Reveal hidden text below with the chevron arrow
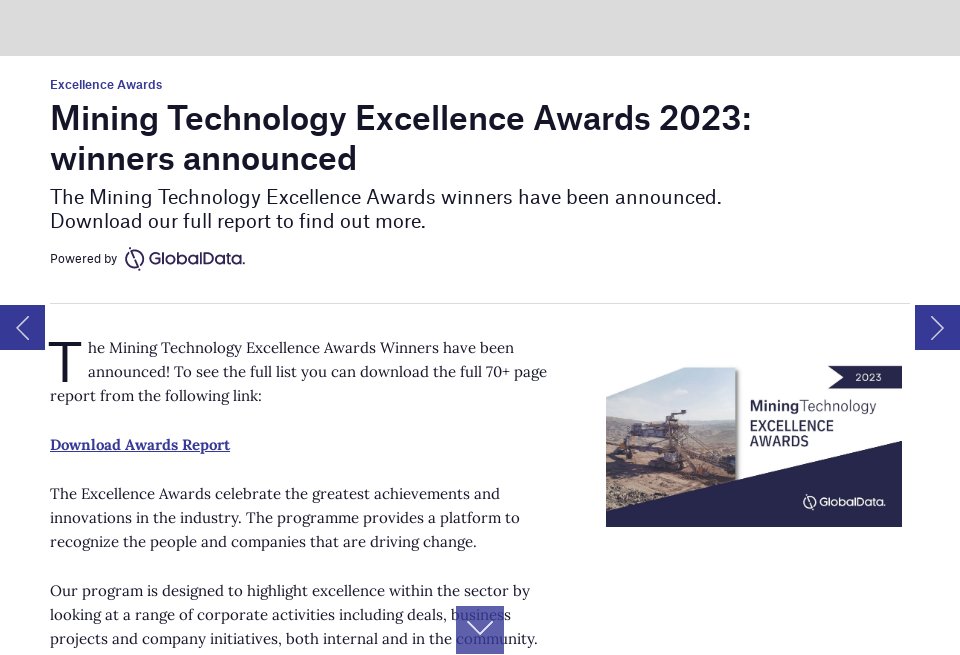Viewport: 960px width, 655px height. [480, 630]
